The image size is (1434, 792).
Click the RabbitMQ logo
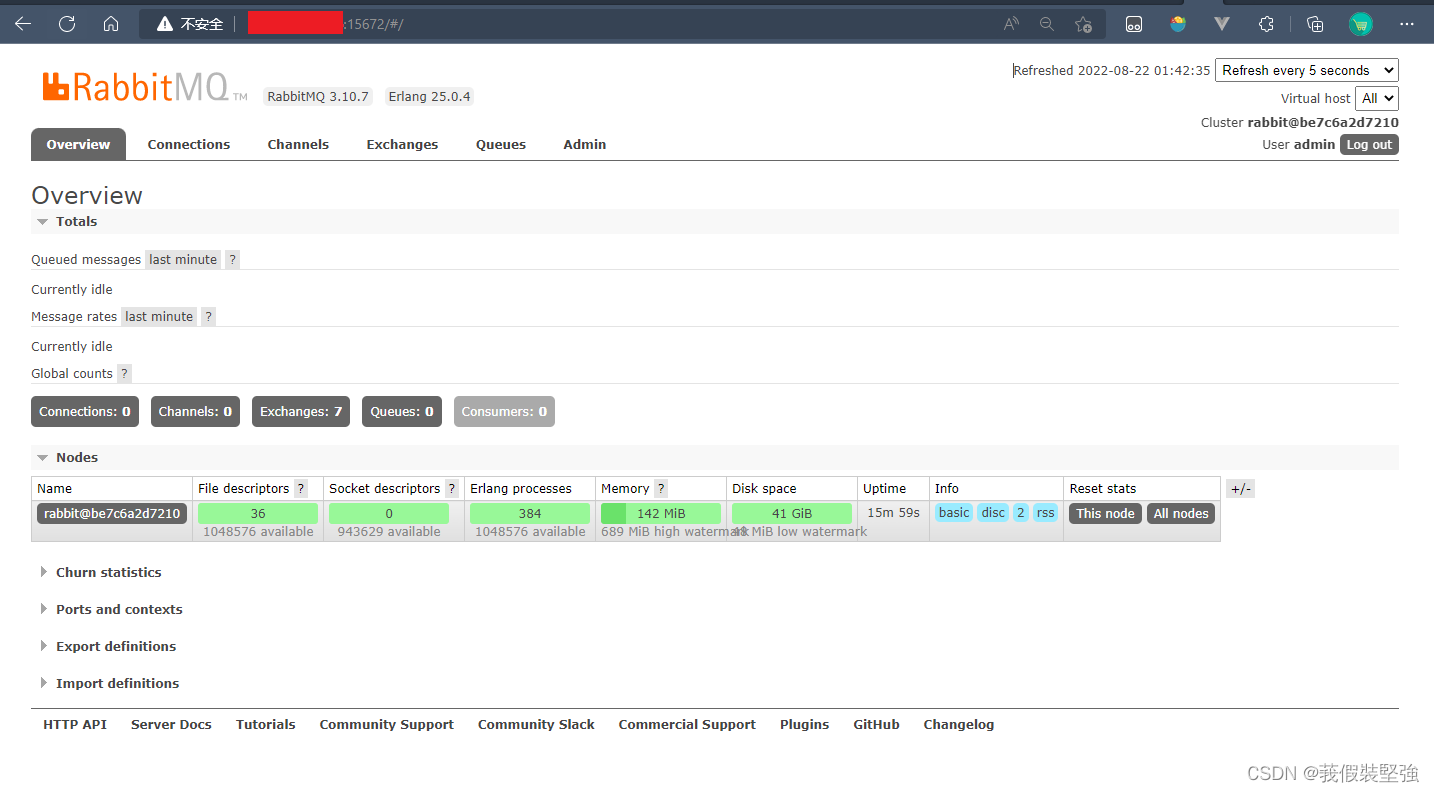click(144, 87)
